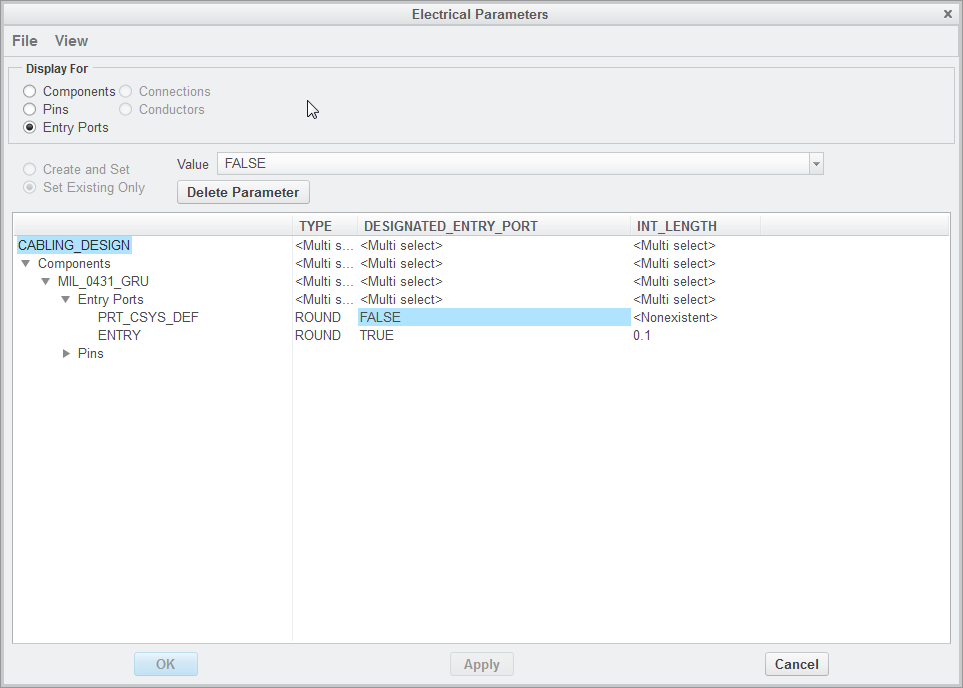Click the DESIGNATED_ENTRY_PORT column header
963x688 pixels.
click(494, 226)
